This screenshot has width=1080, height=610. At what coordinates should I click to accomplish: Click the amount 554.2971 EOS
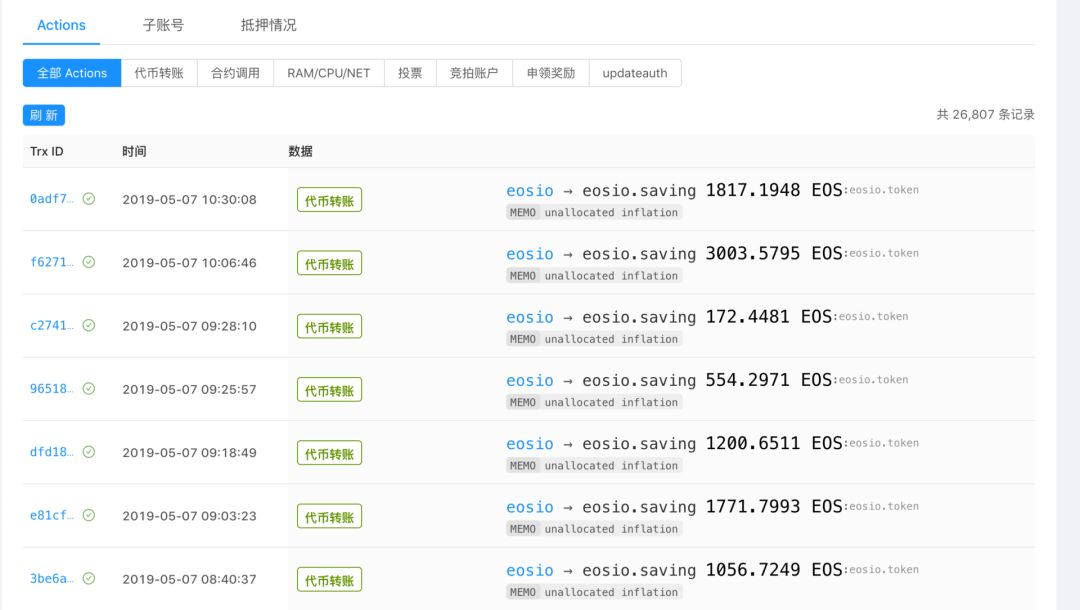[x=769, y=380]
